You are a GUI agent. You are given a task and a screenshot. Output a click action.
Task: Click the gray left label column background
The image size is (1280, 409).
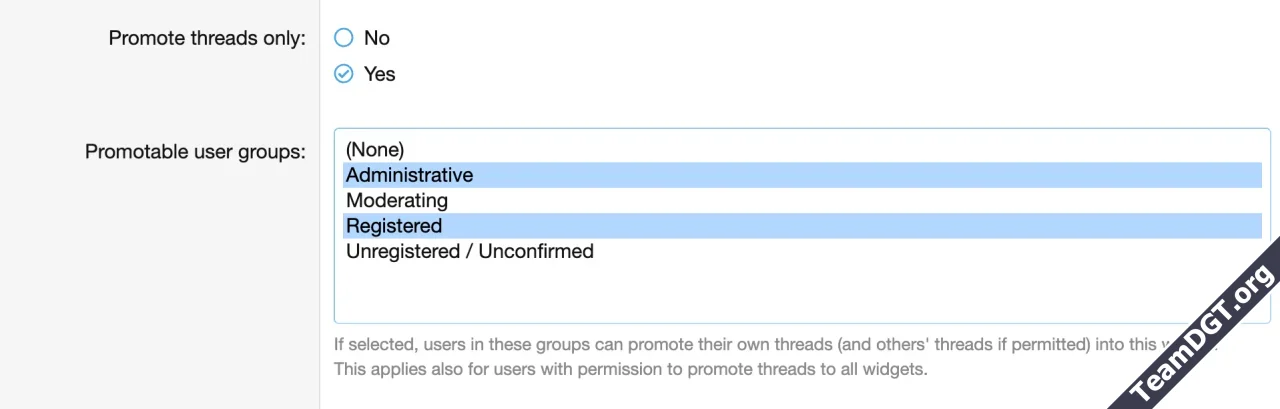coord(150,280)
